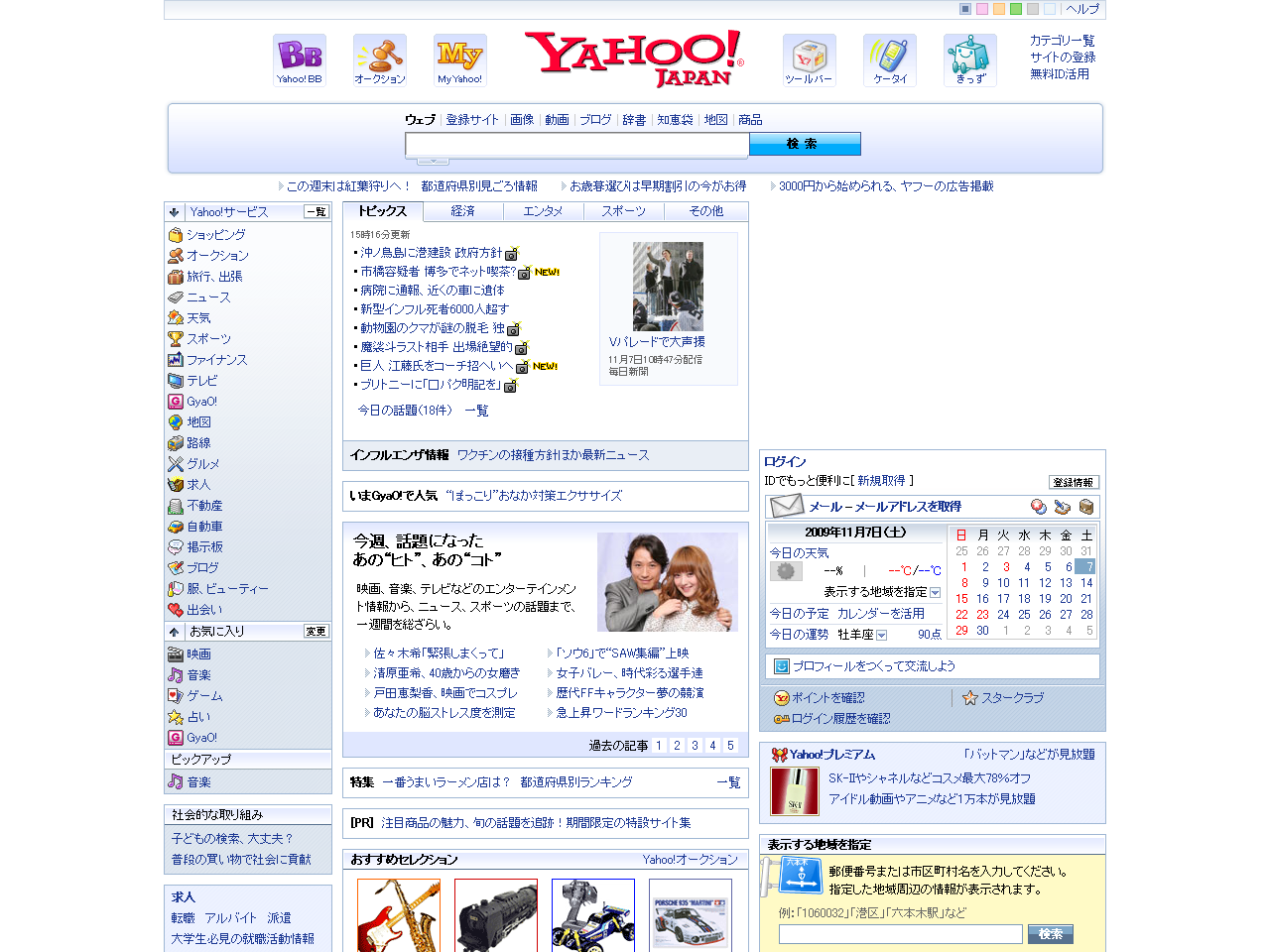This screenshot has width=1270, height=952.
Task: Choose the green theme color swatch
Action: [1016, 9]
